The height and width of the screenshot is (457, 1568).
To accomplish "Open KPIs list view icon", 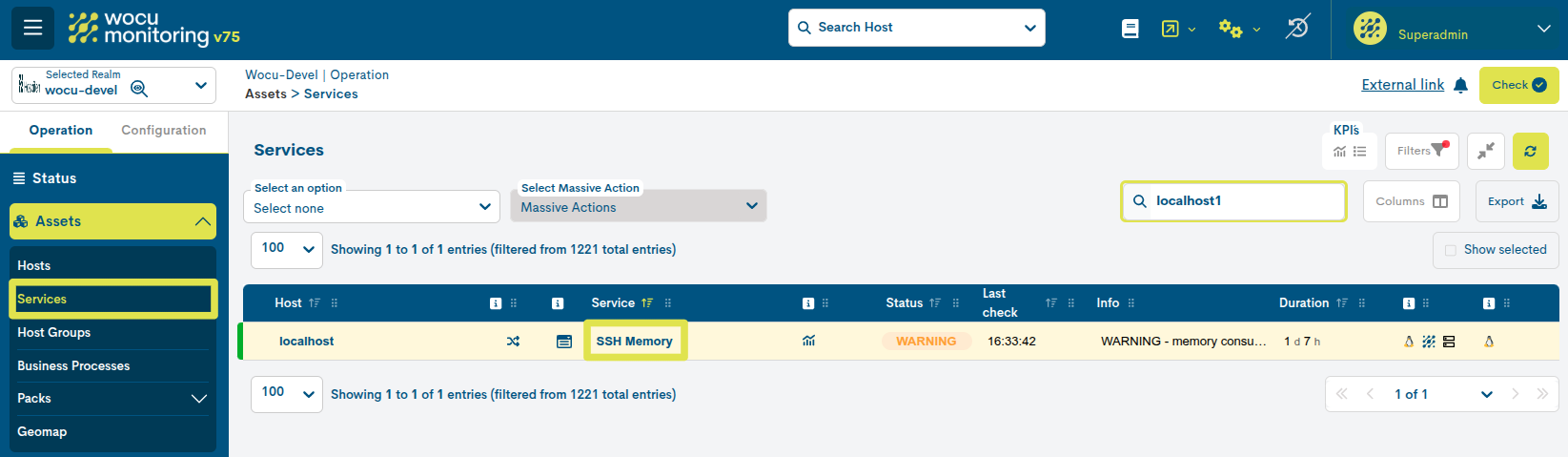I will 1360,151.
